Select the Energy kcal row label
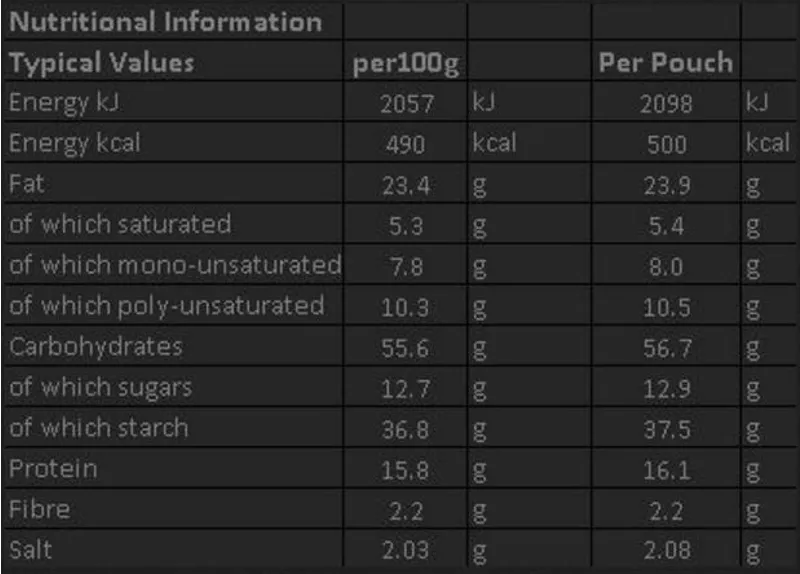The image size is (800, 574). tap(74, 144)
